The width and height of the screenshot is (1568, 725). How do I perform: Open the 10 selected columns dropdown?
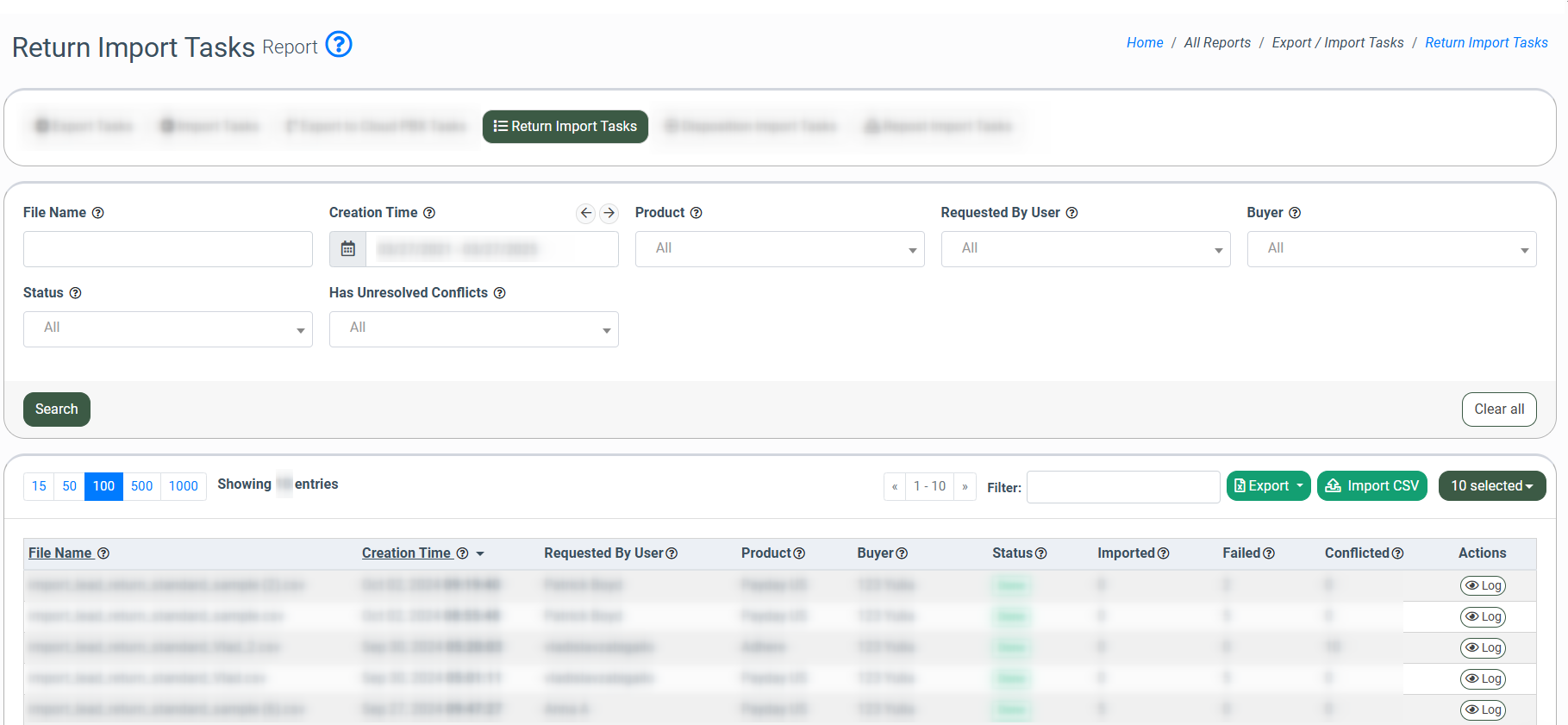1491,486
